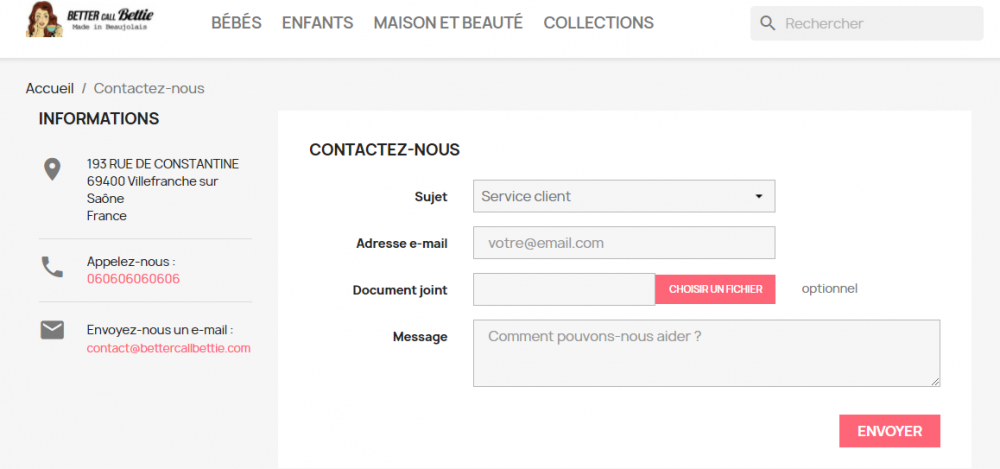
Task: Click into the Message text area
Action: (705, 352)
